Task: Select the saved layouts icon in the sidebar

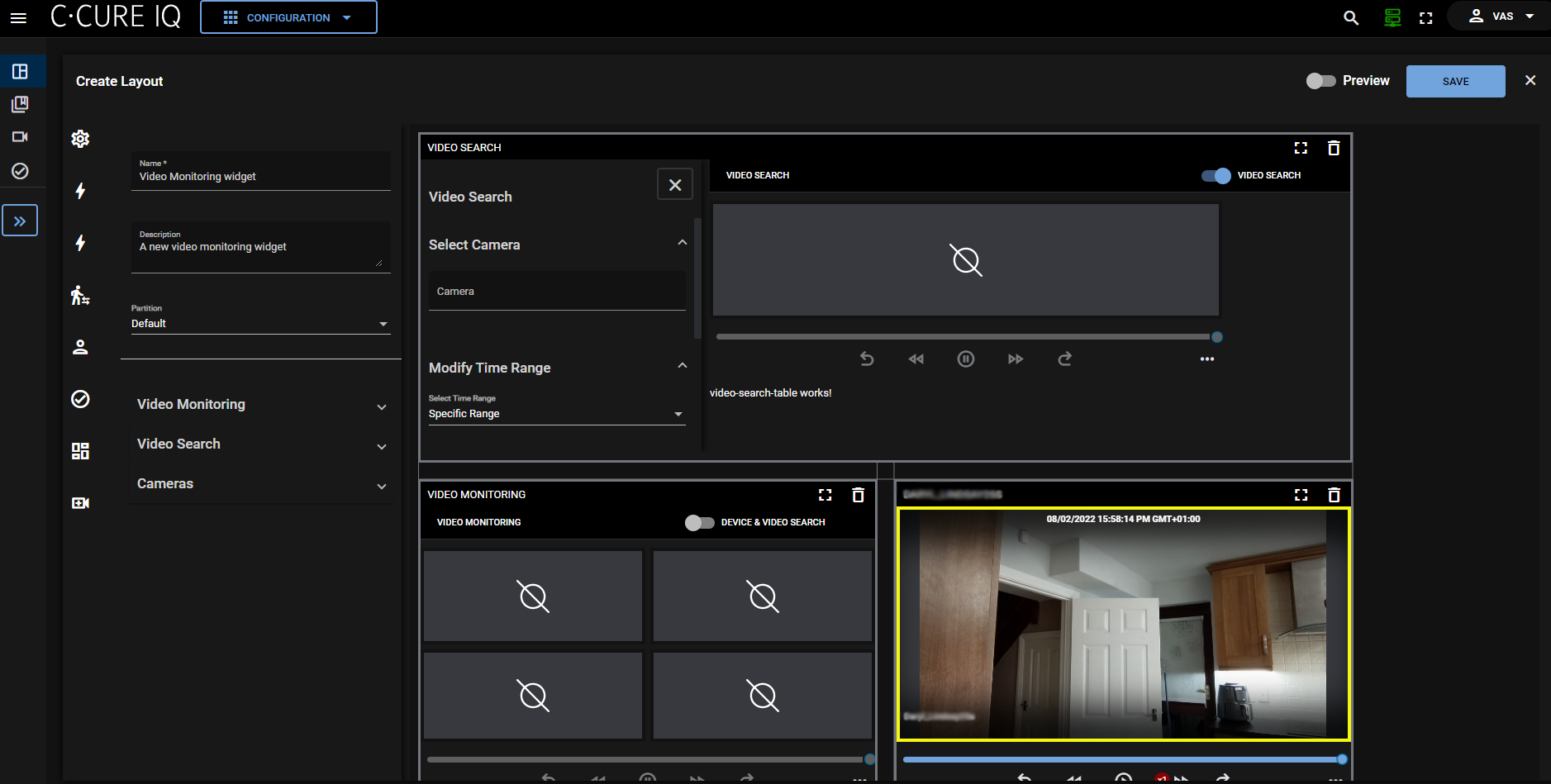Action: [21, 104]
